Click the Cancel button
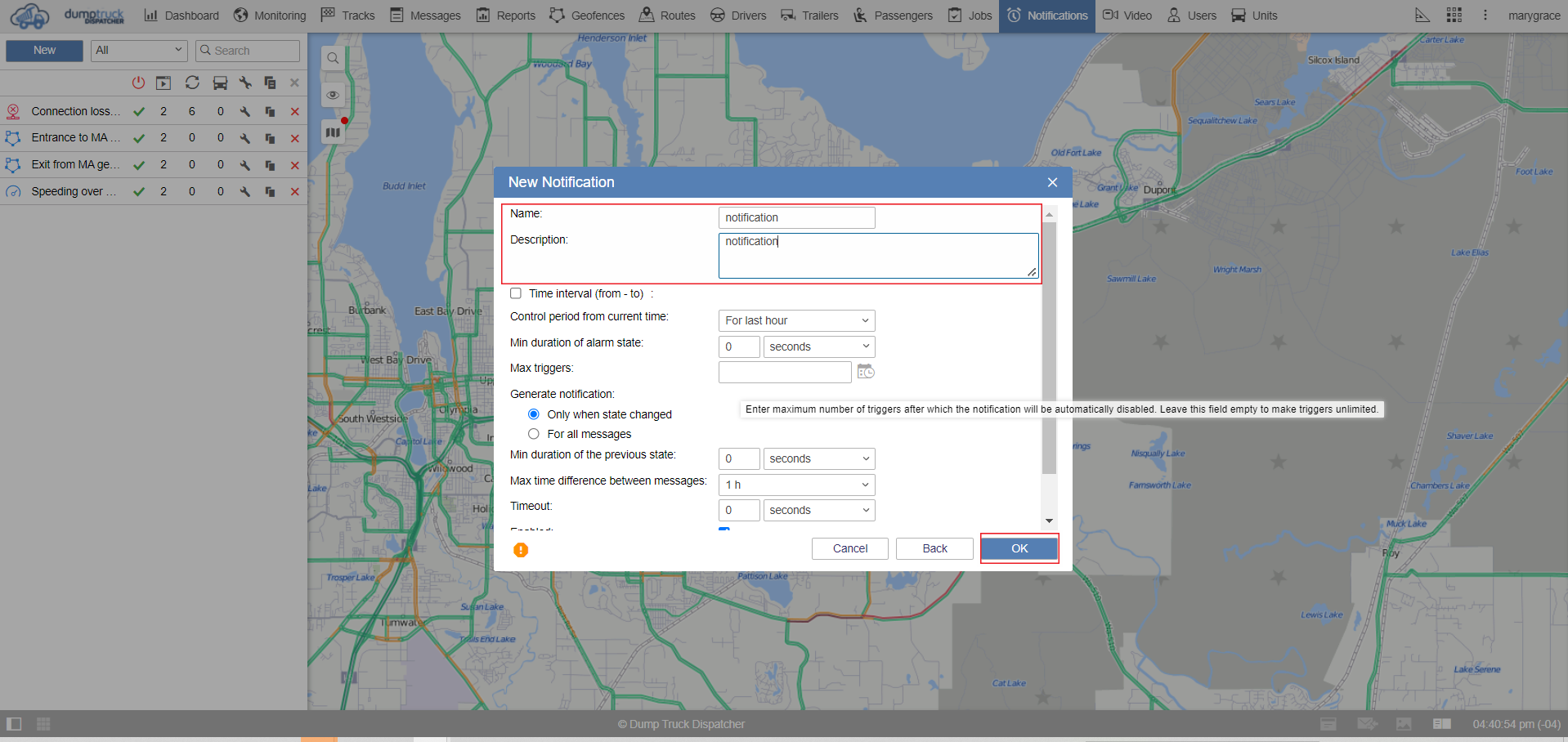Screen dimensions: 1568x742 click(x=850, y=548)
